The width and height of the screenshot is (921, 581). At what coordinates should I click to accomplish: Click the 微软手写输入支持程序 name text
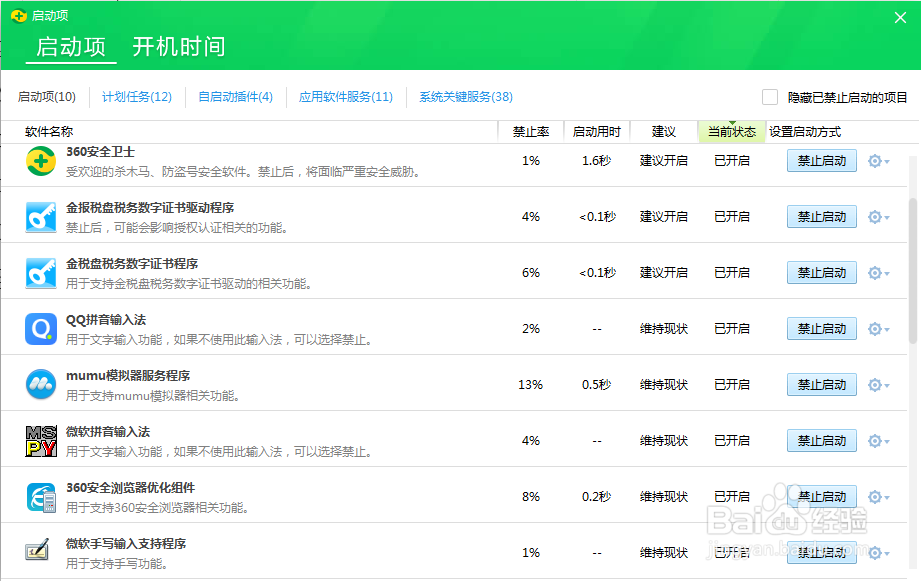tap(126, 544)
